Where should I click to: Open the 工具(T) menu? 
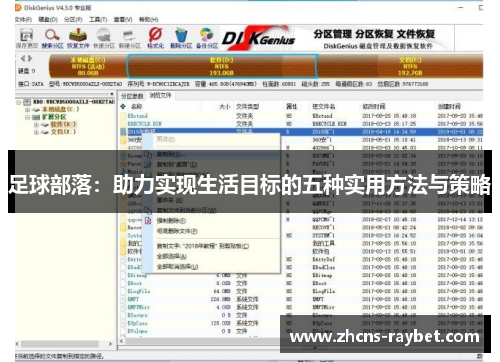98,20
